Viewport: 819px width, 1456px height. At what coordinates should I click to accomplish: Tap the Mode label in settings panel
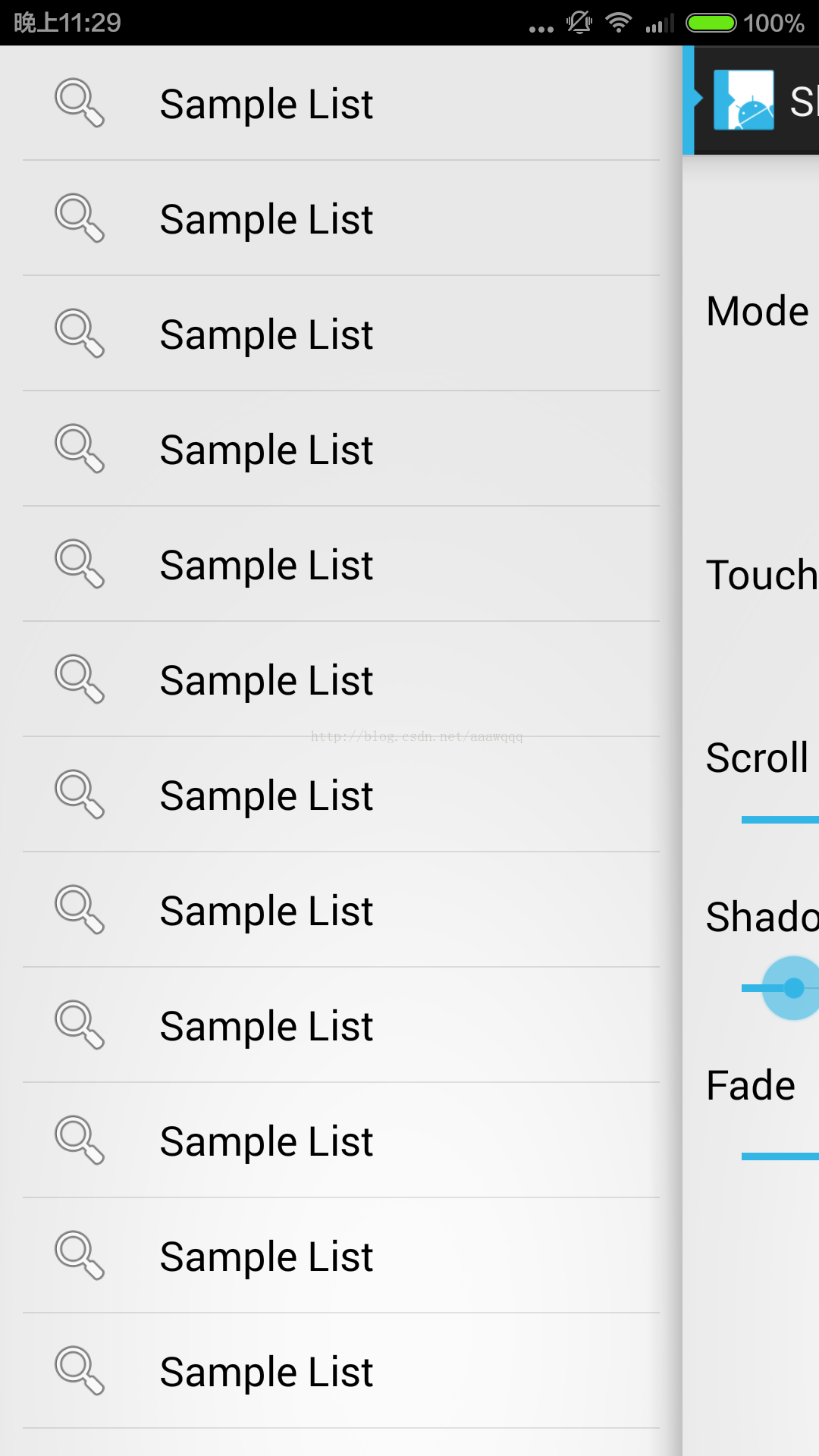click(x=758, y=312)
